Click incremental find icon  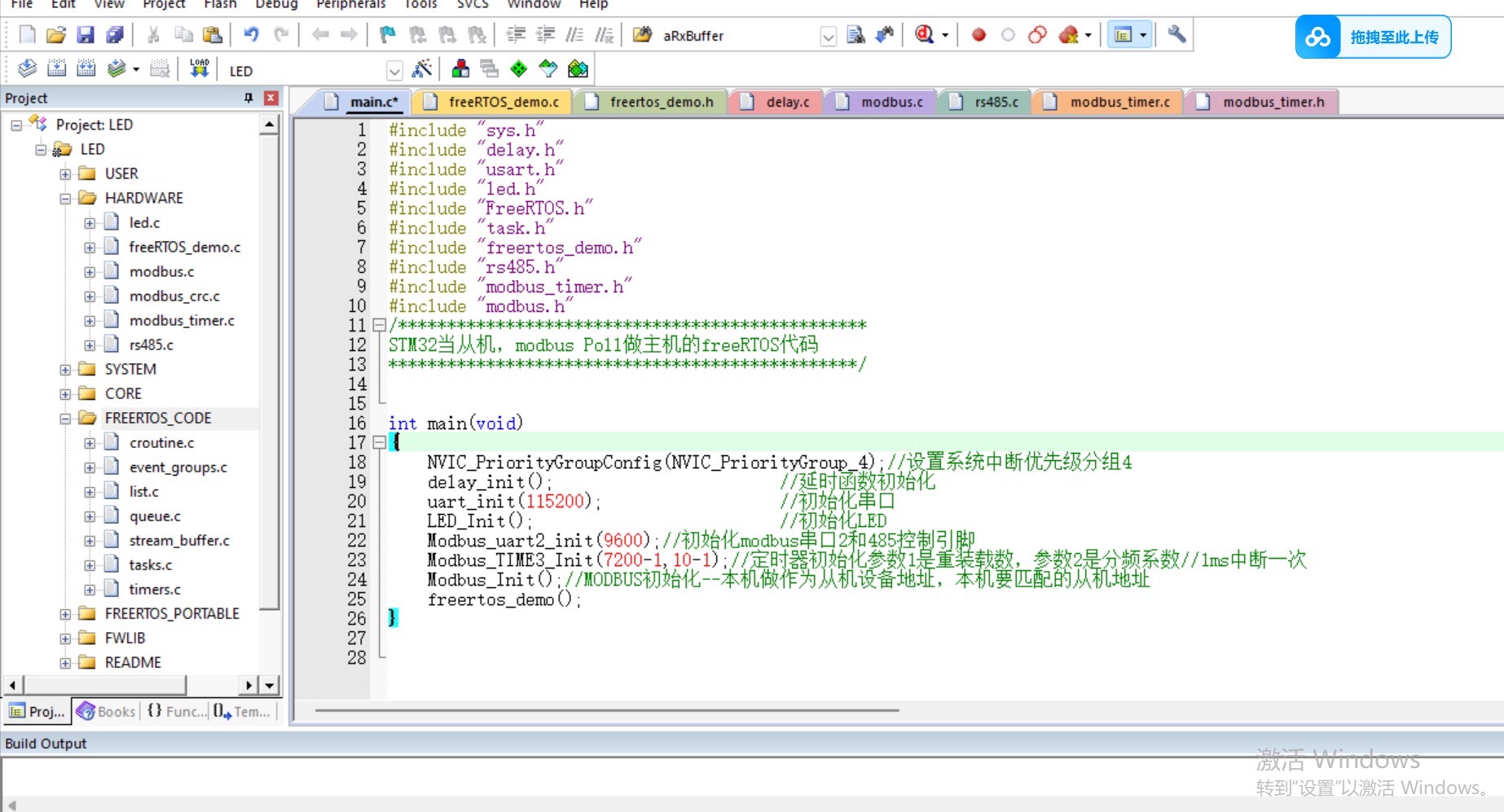(x=885, y=35)
